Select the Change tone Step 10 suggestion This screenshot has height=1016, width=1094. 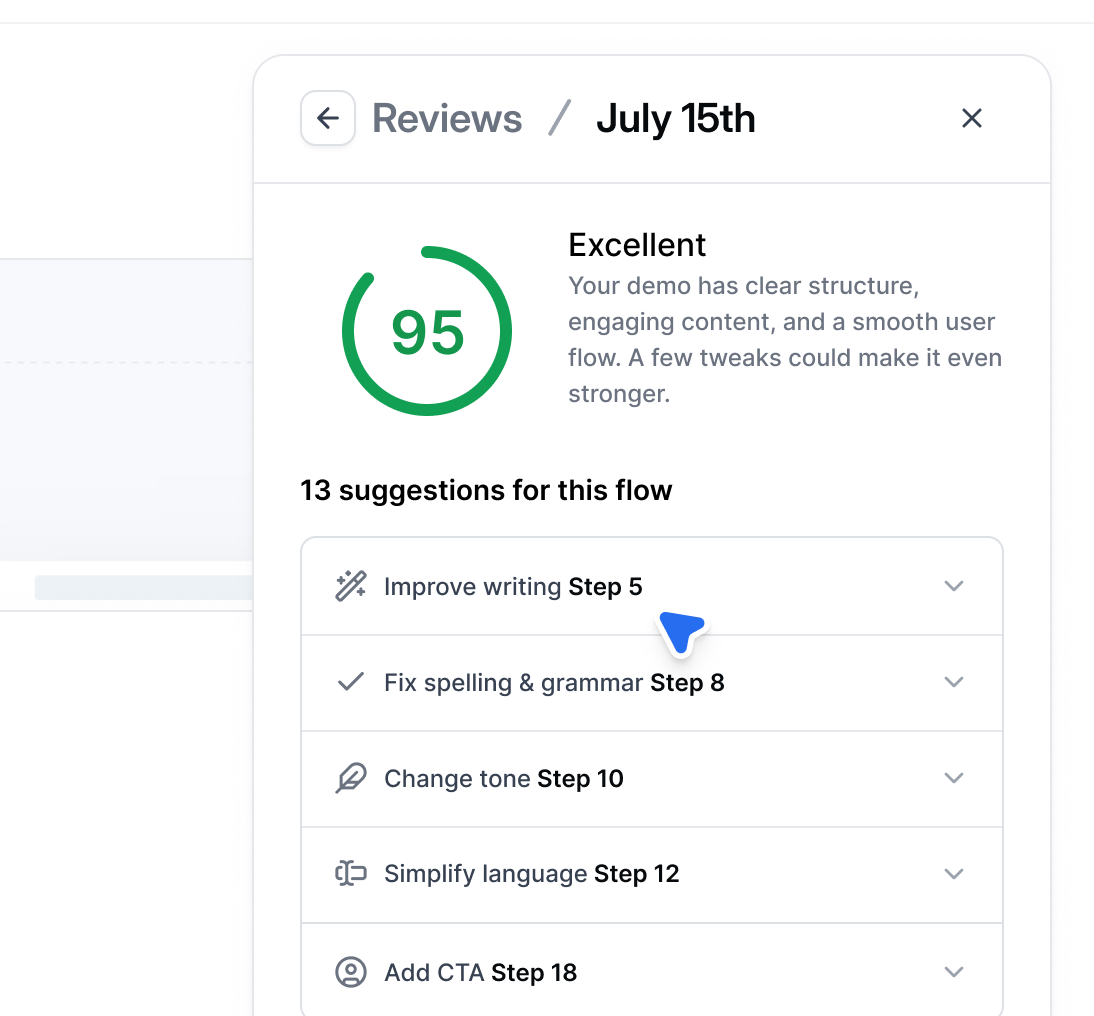click(x=503, y=779)
